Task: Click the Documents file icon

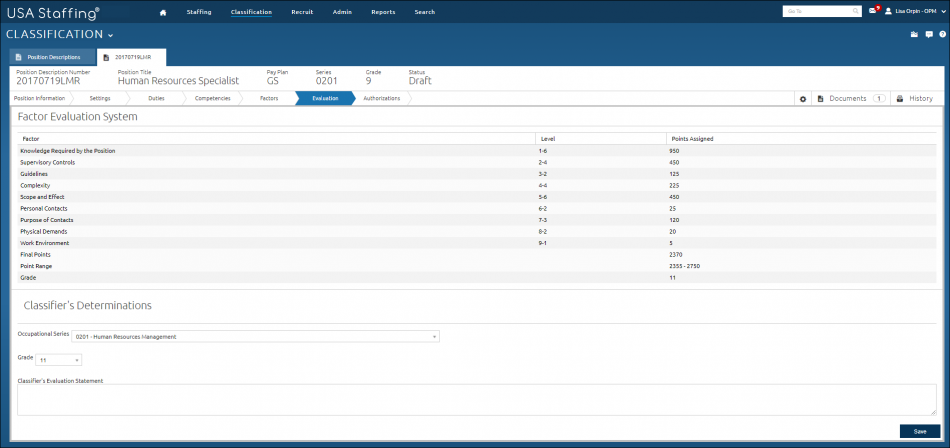Action: 820,98
